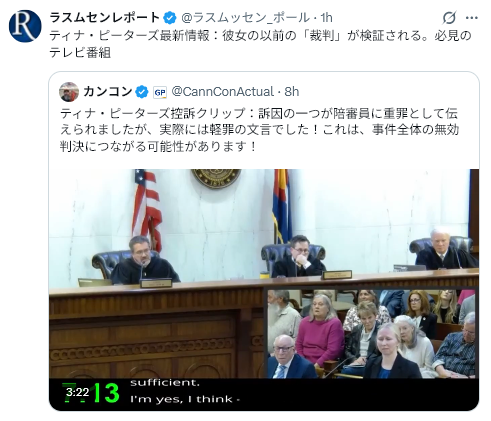Screen dimensions: 491x421
Task: Click the カンコン display name
Action: click(108, 92)
